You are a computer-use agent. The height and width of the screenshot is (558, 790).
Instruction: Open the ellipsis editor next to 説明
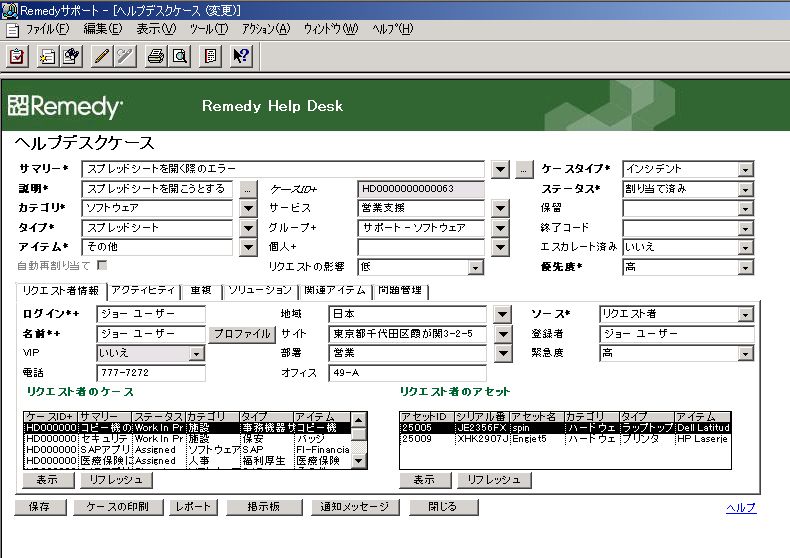pos(247,190)
